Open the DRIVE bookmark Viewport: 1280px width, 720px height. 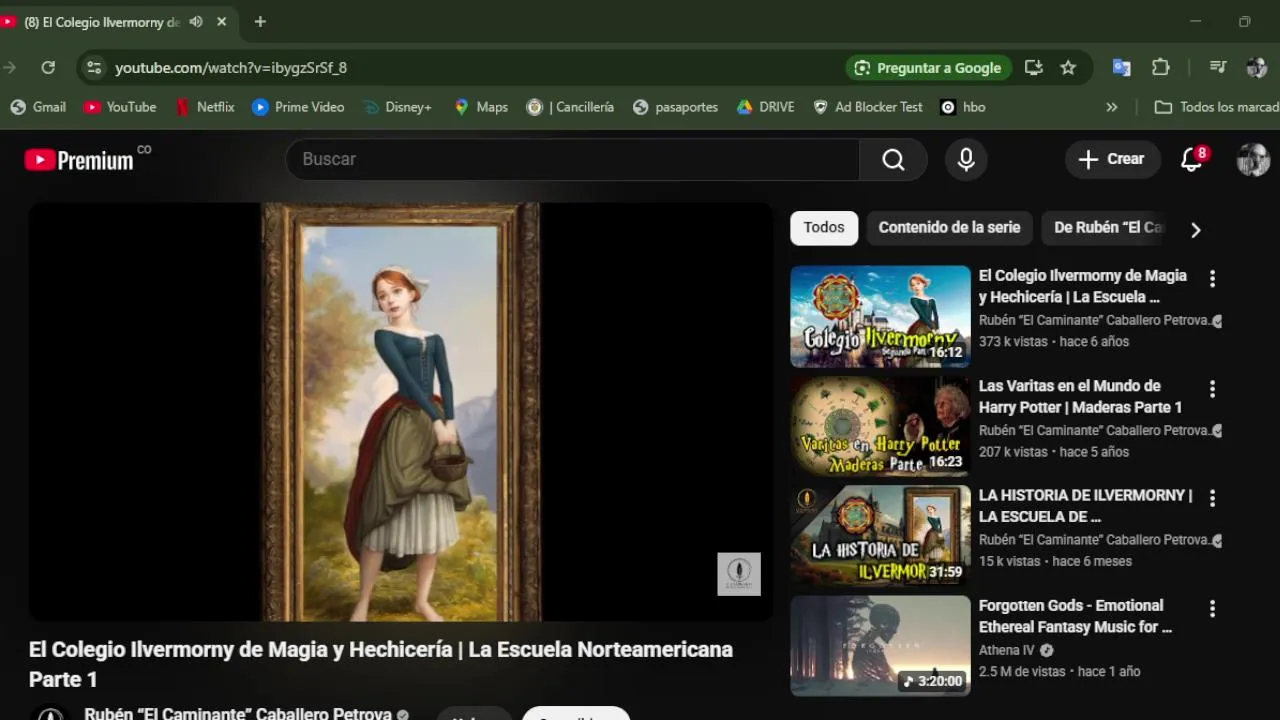tap(765, 107)
